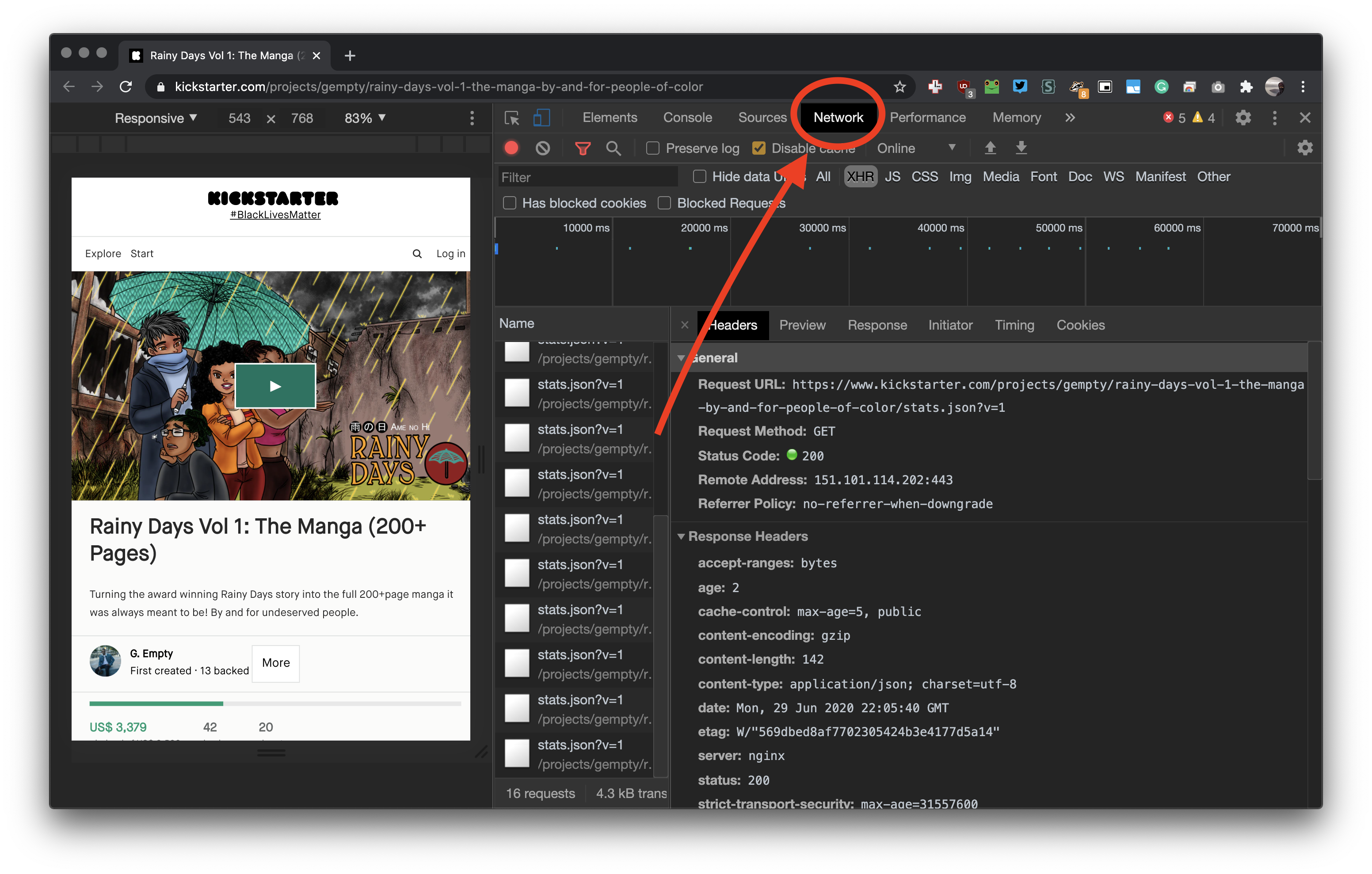Screen dimensions: 1372x874
Task: Close the request details pane
Action: (684, 325)
